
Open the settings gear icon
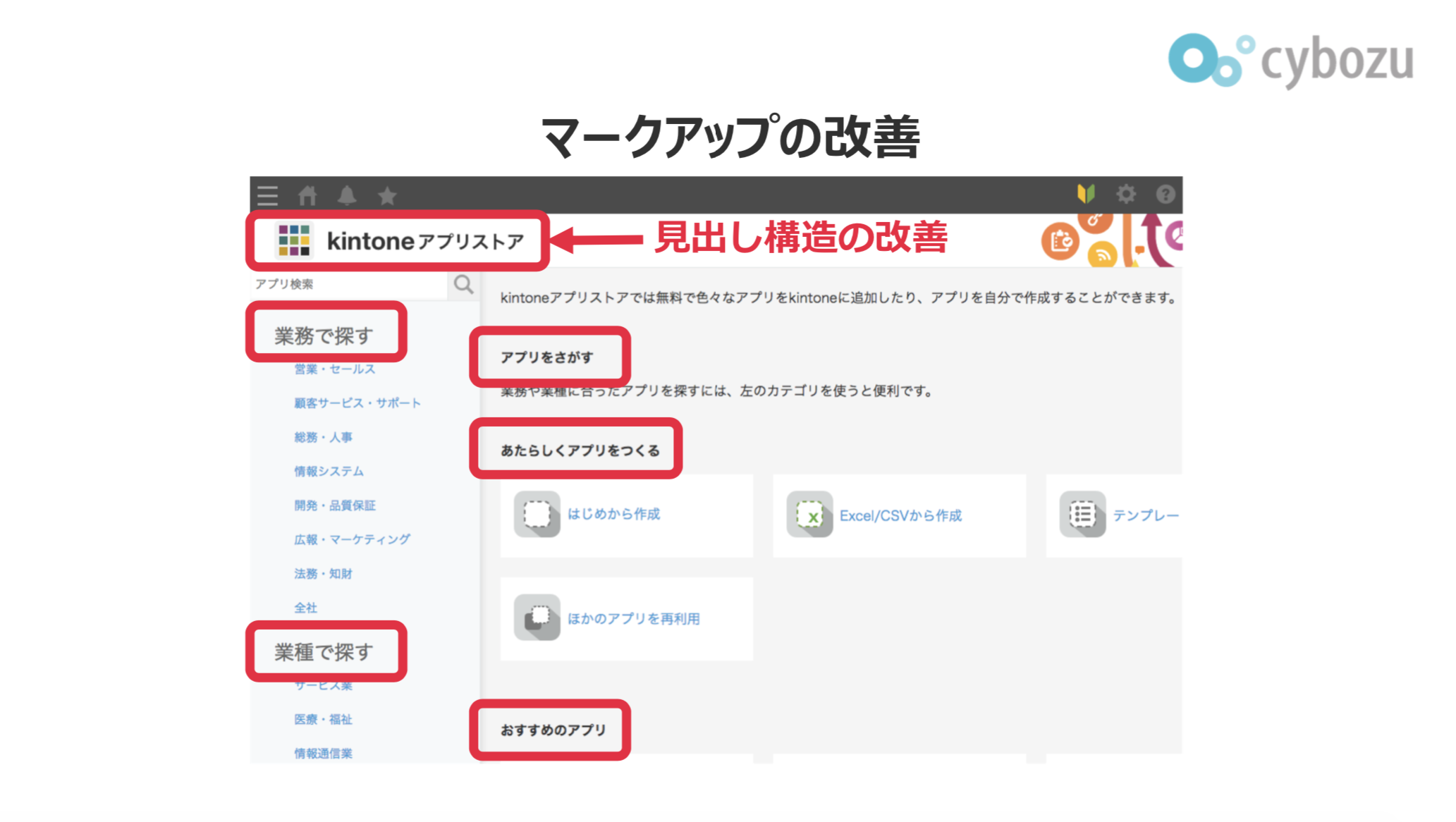[1126, 194]
